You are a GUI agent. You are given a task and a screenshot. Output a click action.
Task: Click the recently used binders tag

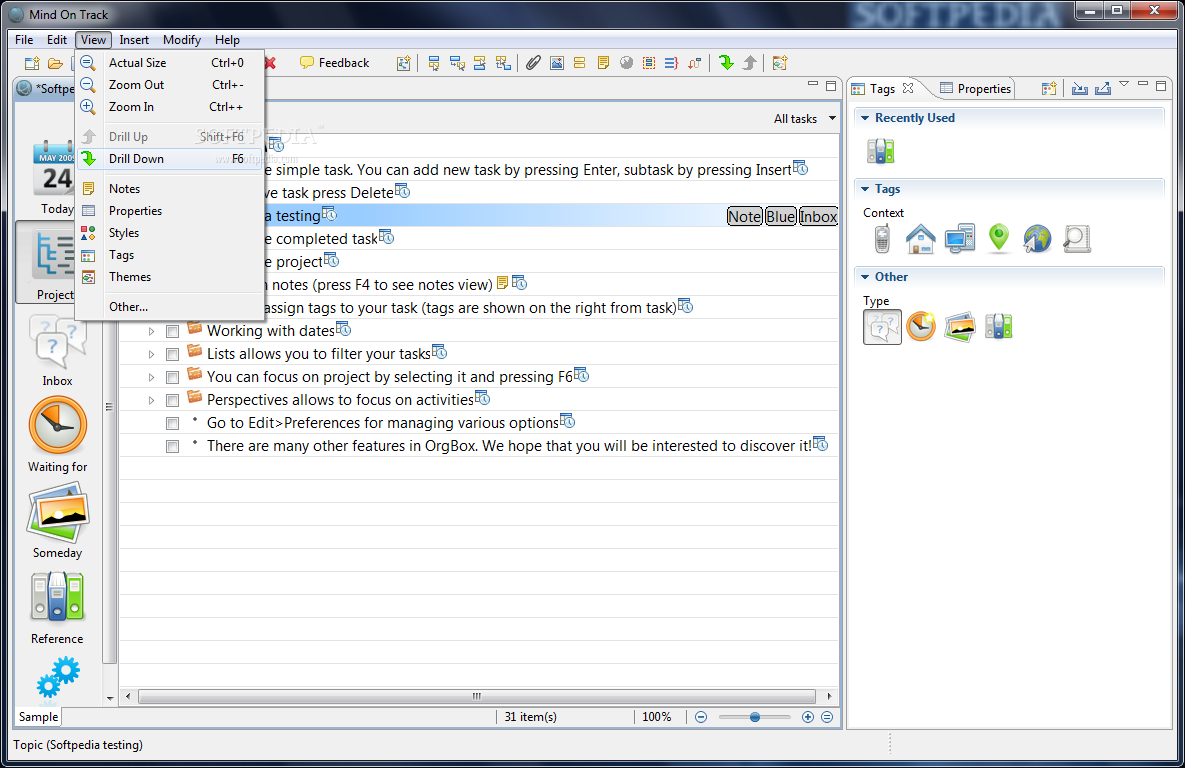[x=880, y=151]
